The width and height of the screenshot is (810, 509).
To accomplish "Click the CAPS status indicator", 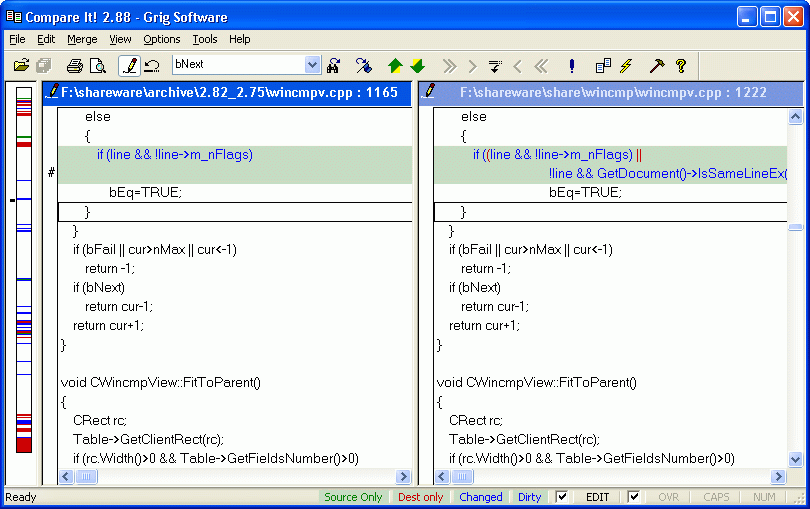I will click(x=716, y=497).
